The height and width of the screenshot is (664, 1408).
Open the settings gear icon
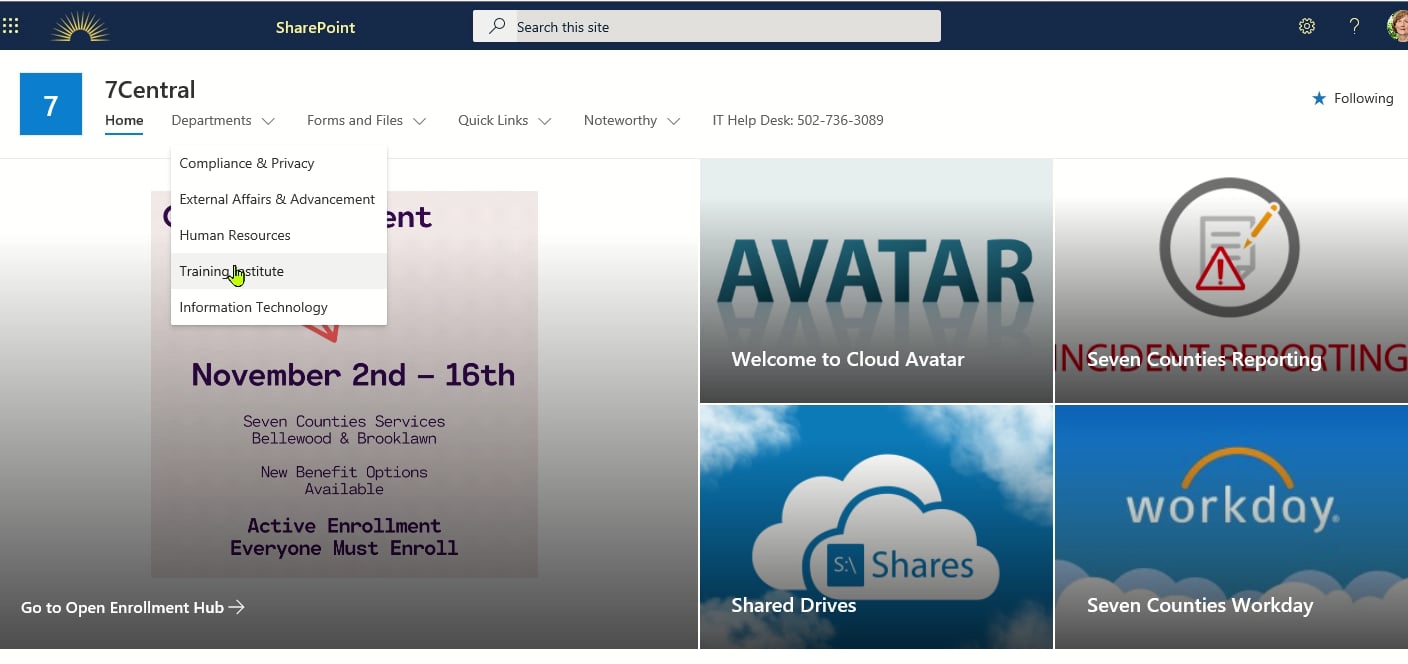[x=1307, y=27]
